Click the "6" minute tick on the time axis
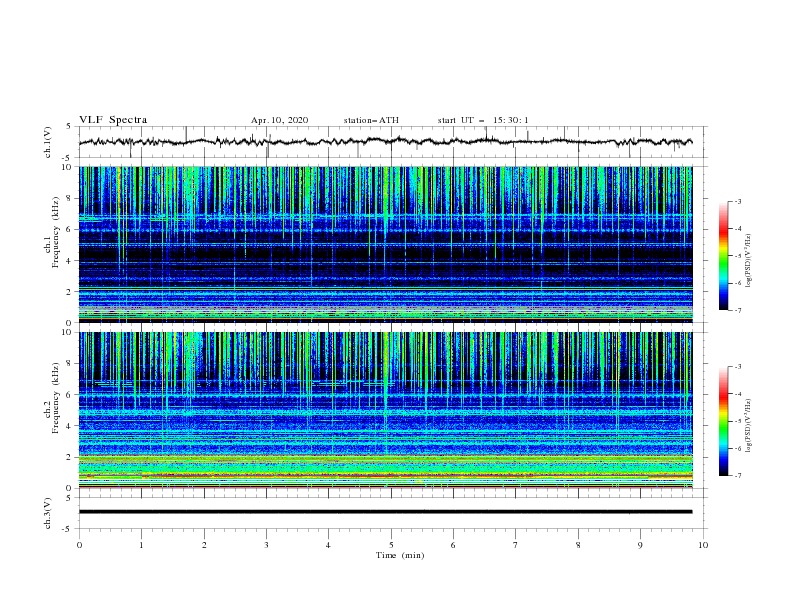The height and width of the screenshot is (612, 792). coord(453,545)
